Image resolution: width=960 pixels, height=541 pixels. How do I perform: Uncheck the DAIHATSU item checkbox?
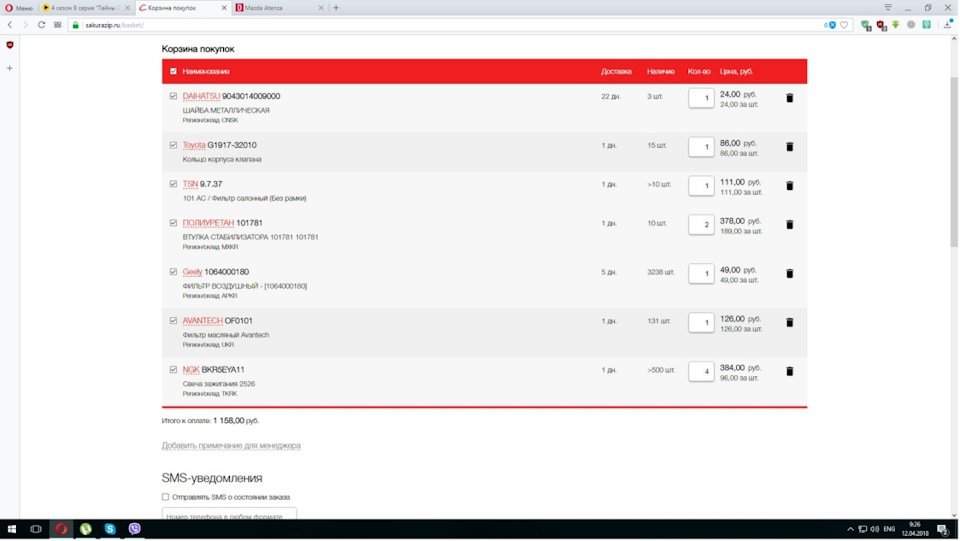pyautogui.click(x=173, y=96)
